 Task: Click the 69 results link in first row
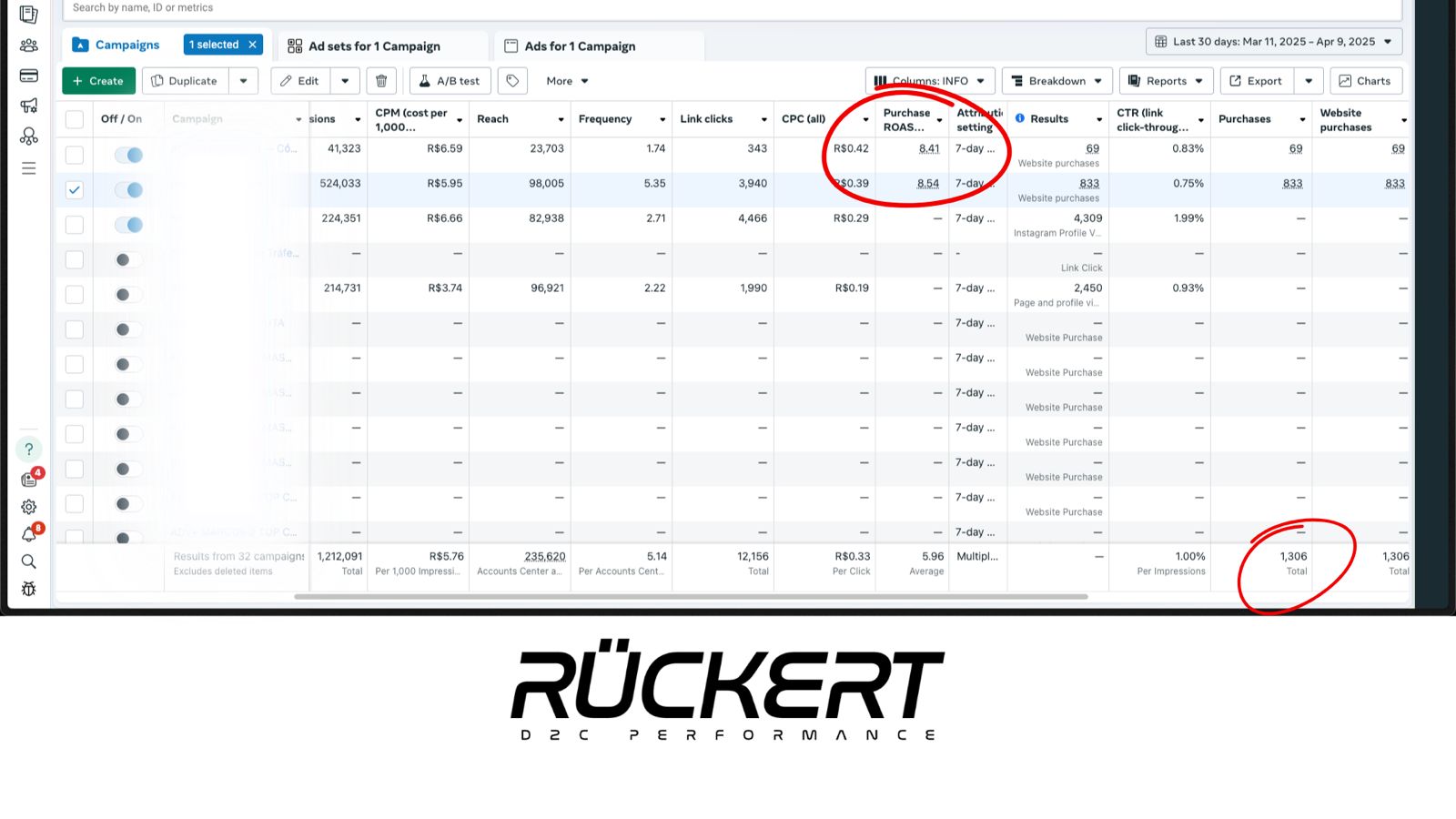click(1092, 148)
